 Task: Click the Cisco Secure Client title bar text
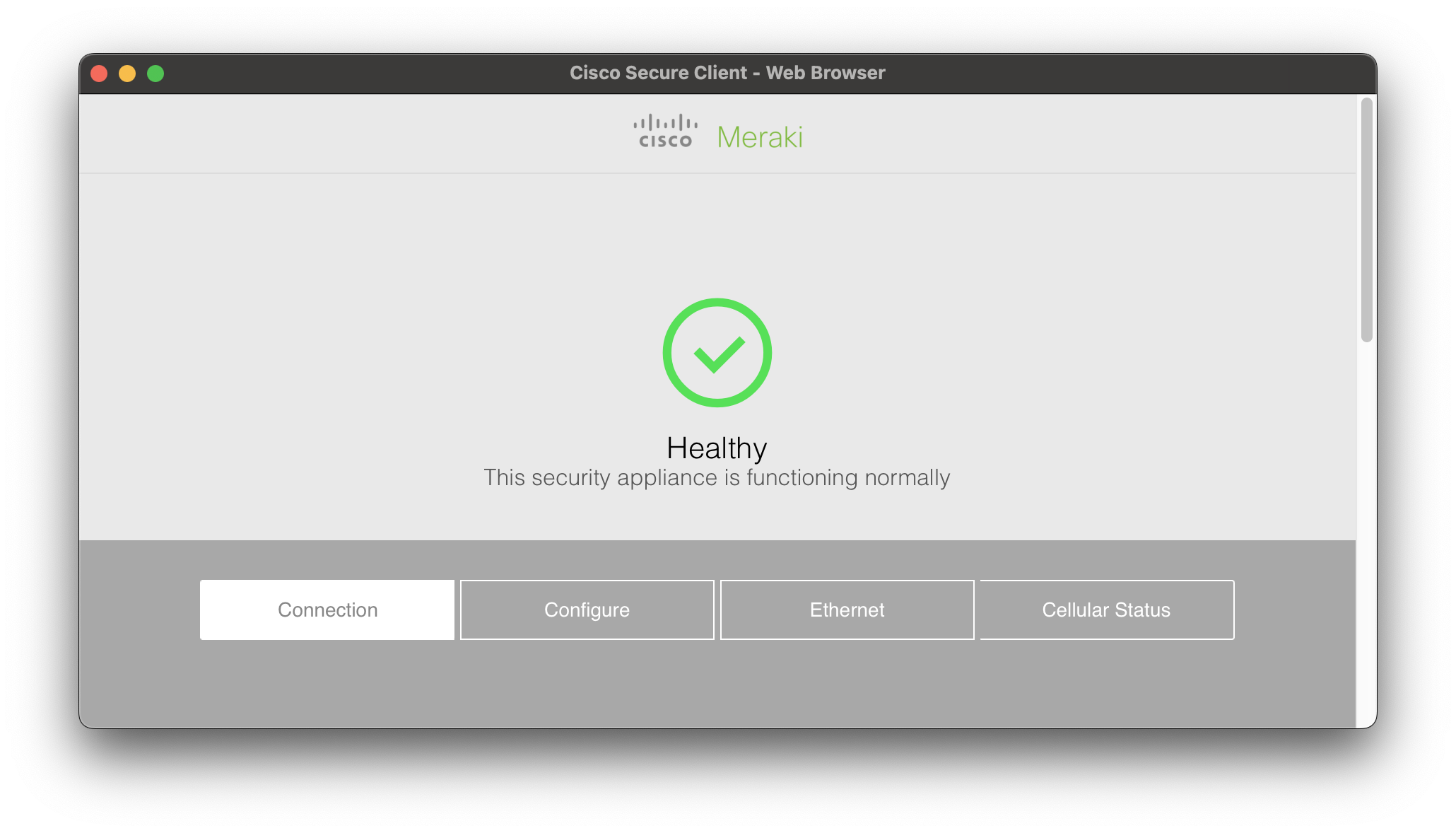coord(727,72)
